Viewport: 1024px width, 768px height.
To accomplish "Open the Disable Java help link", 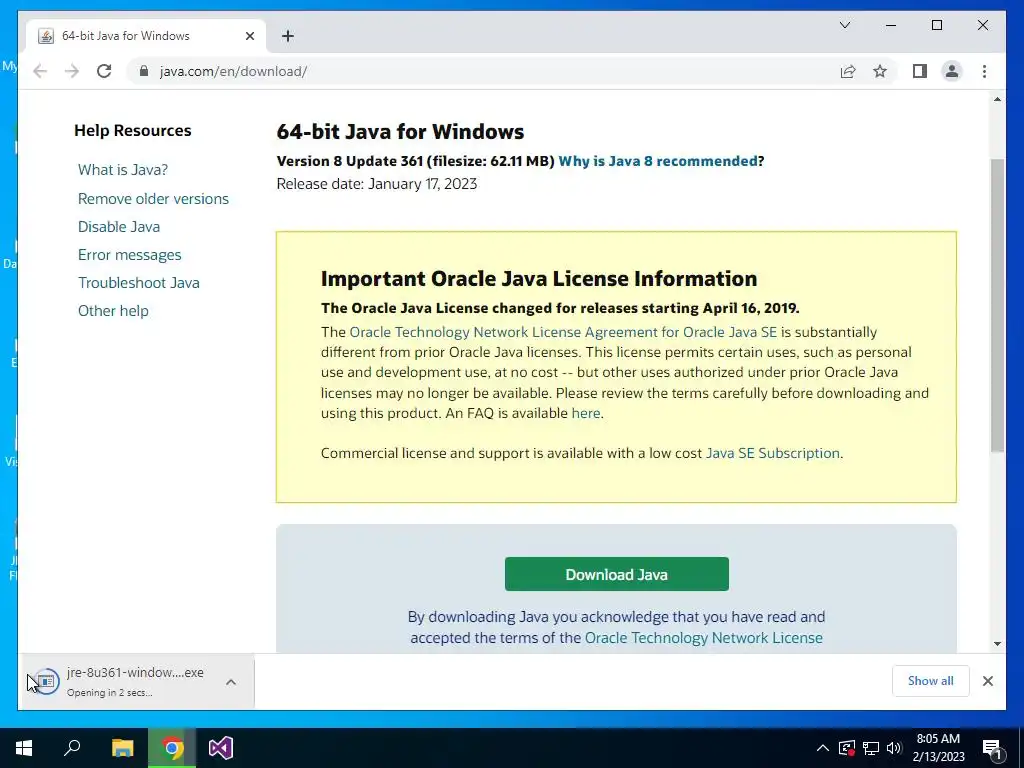I will 119,227.
